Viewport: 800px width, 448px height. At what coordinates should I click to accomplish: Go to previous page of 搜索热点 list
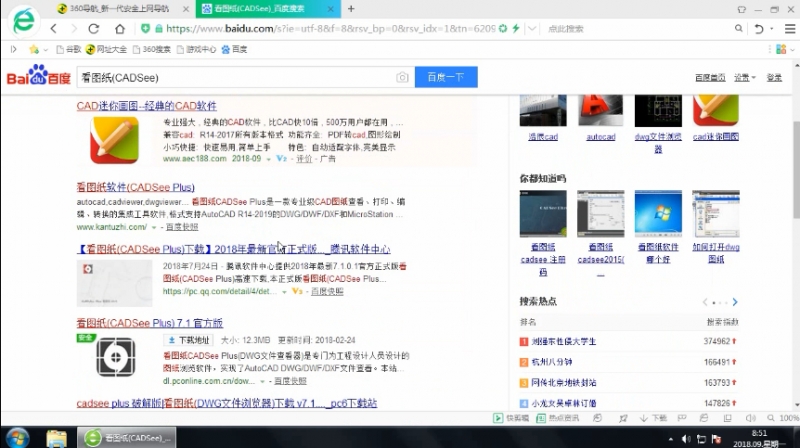(705, 302)
